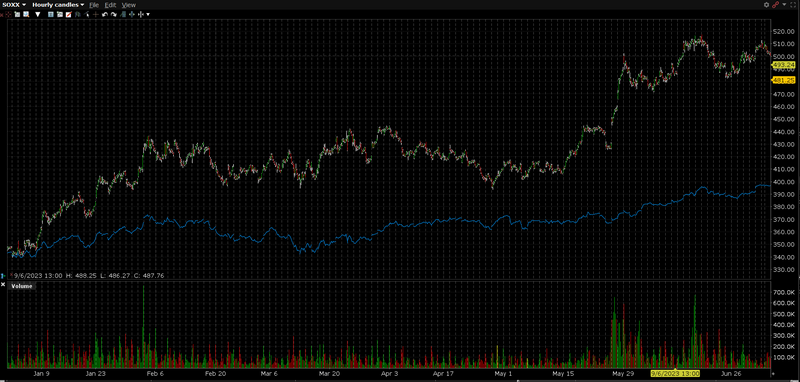Image resolution: width=800 pixels, height=382 pixels.
Task: Click the Mar 20 date axis label
Action: (329, 373)
